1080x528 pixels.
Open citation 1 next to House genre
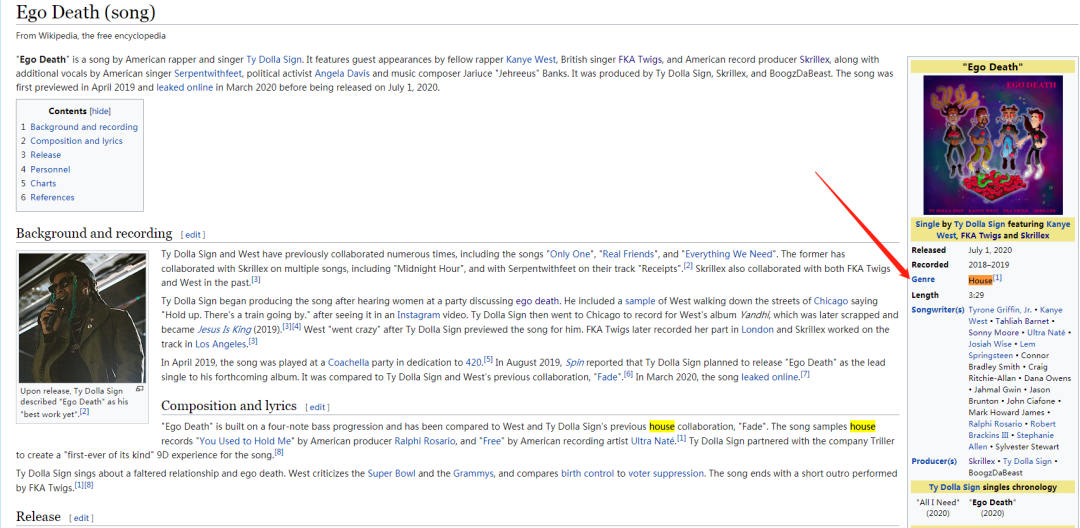(x=997, y=278)
